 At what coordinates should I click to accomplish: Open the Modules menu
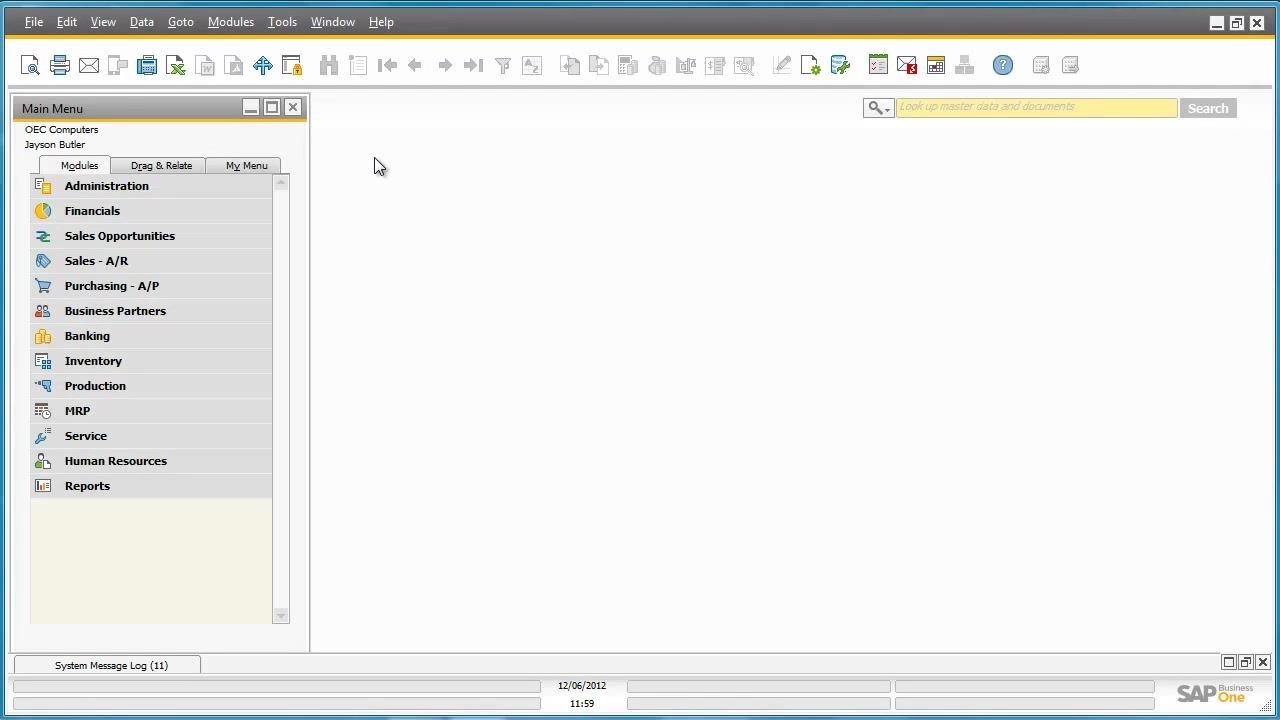(230, 22)
